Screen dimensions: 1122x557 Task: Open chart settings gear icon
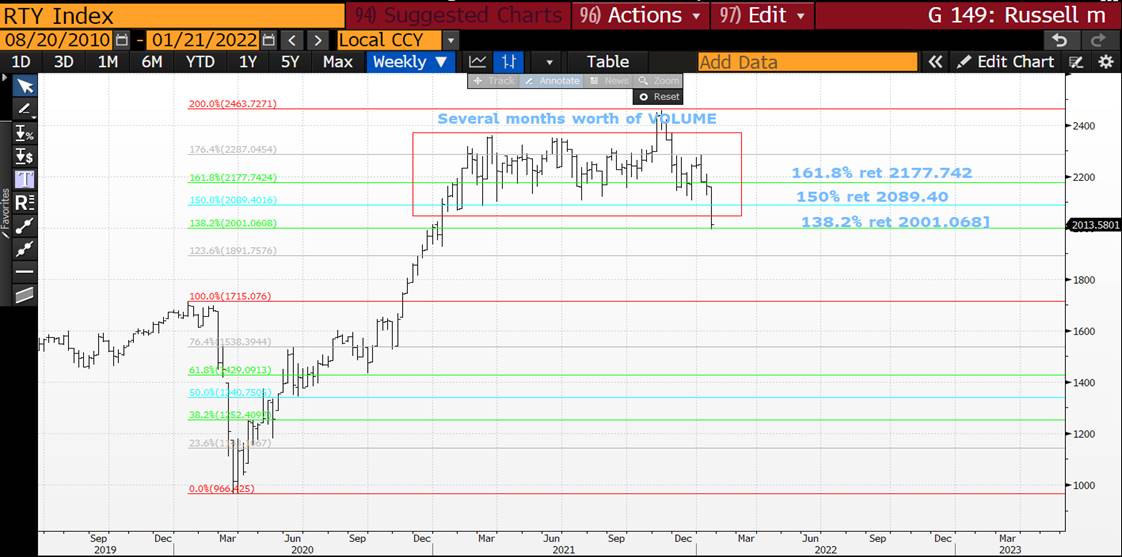(1105, 62)
